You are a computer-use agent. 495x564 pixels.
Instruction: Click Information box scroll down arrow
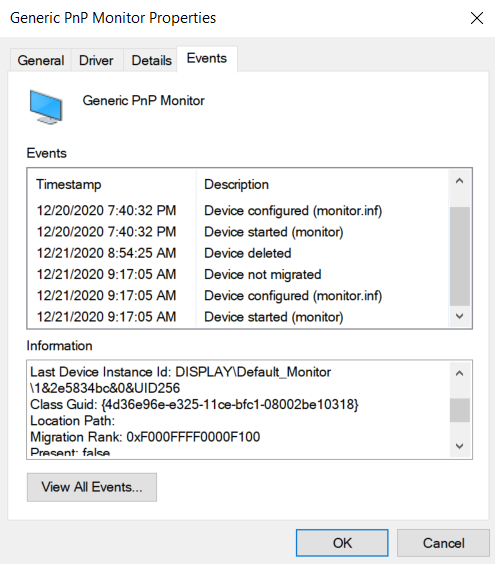coord(459,446)
